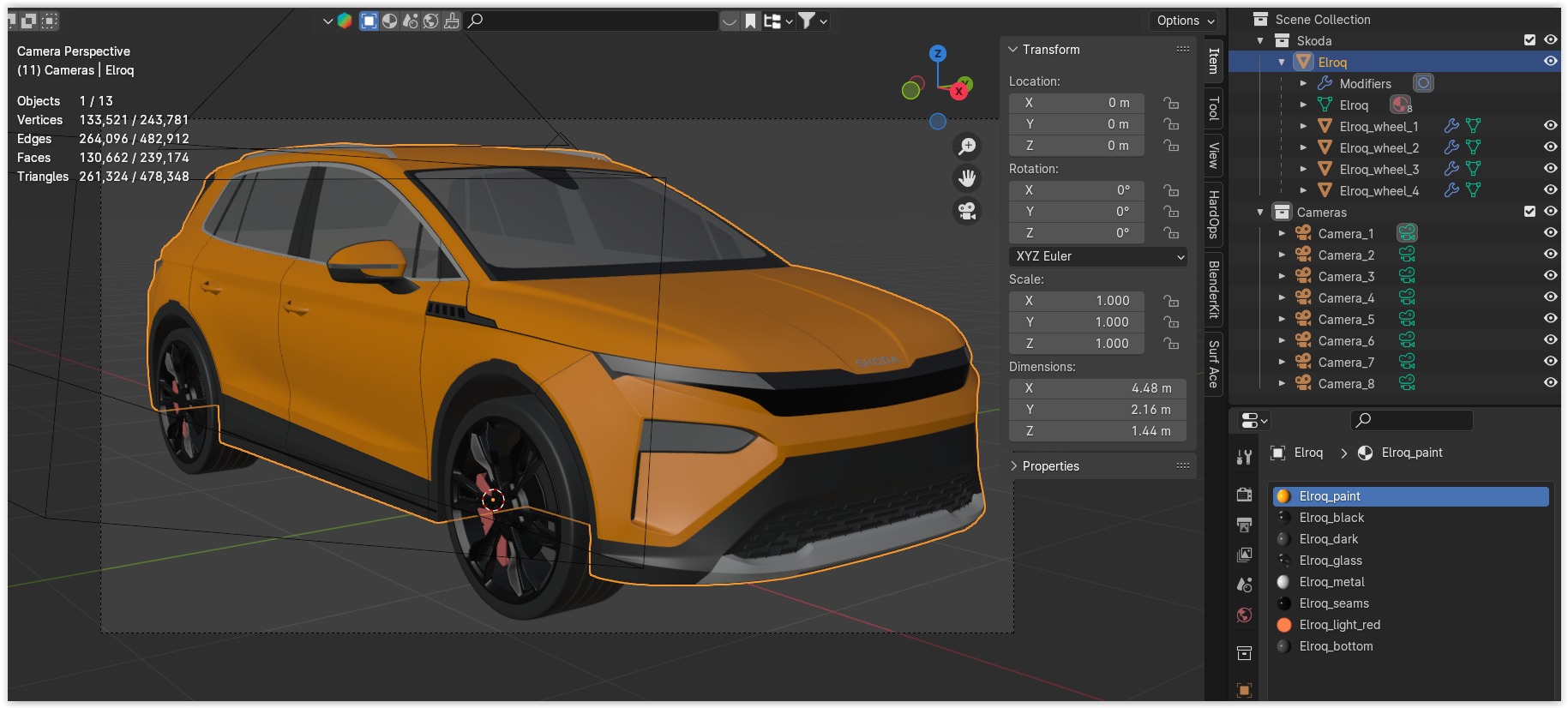Click the bookmark icon in top header
1568x708 pixels.
pyautogui.click(x=750, y=21)
